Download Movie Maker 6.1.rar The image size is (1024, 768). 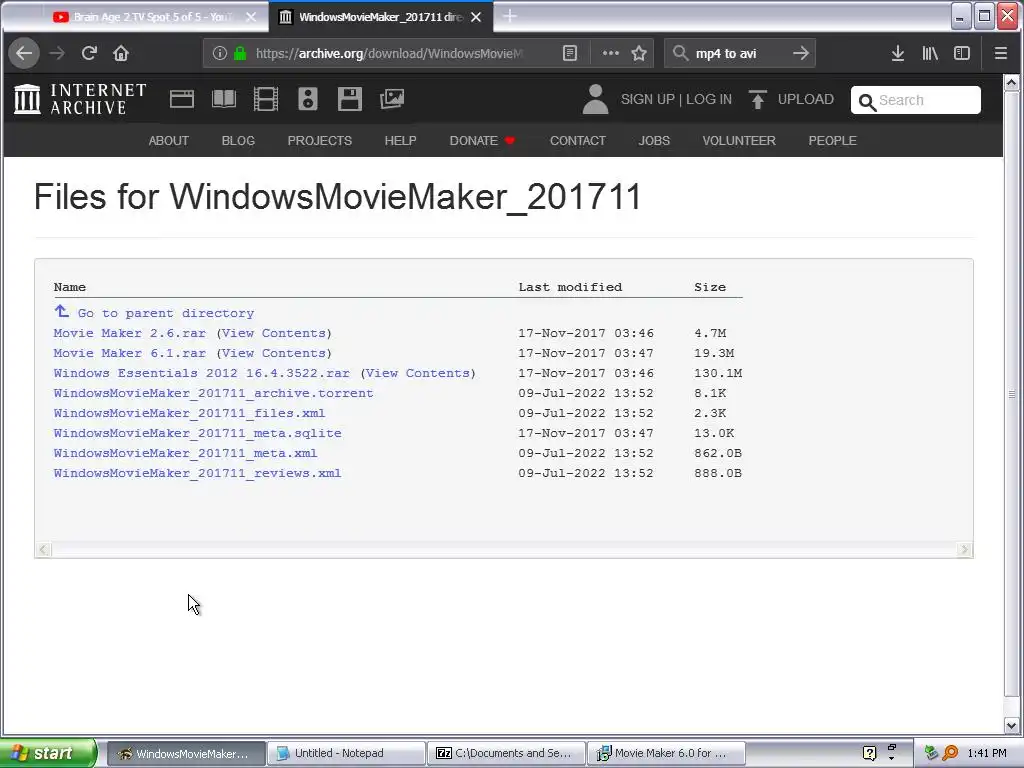[129, 353]
